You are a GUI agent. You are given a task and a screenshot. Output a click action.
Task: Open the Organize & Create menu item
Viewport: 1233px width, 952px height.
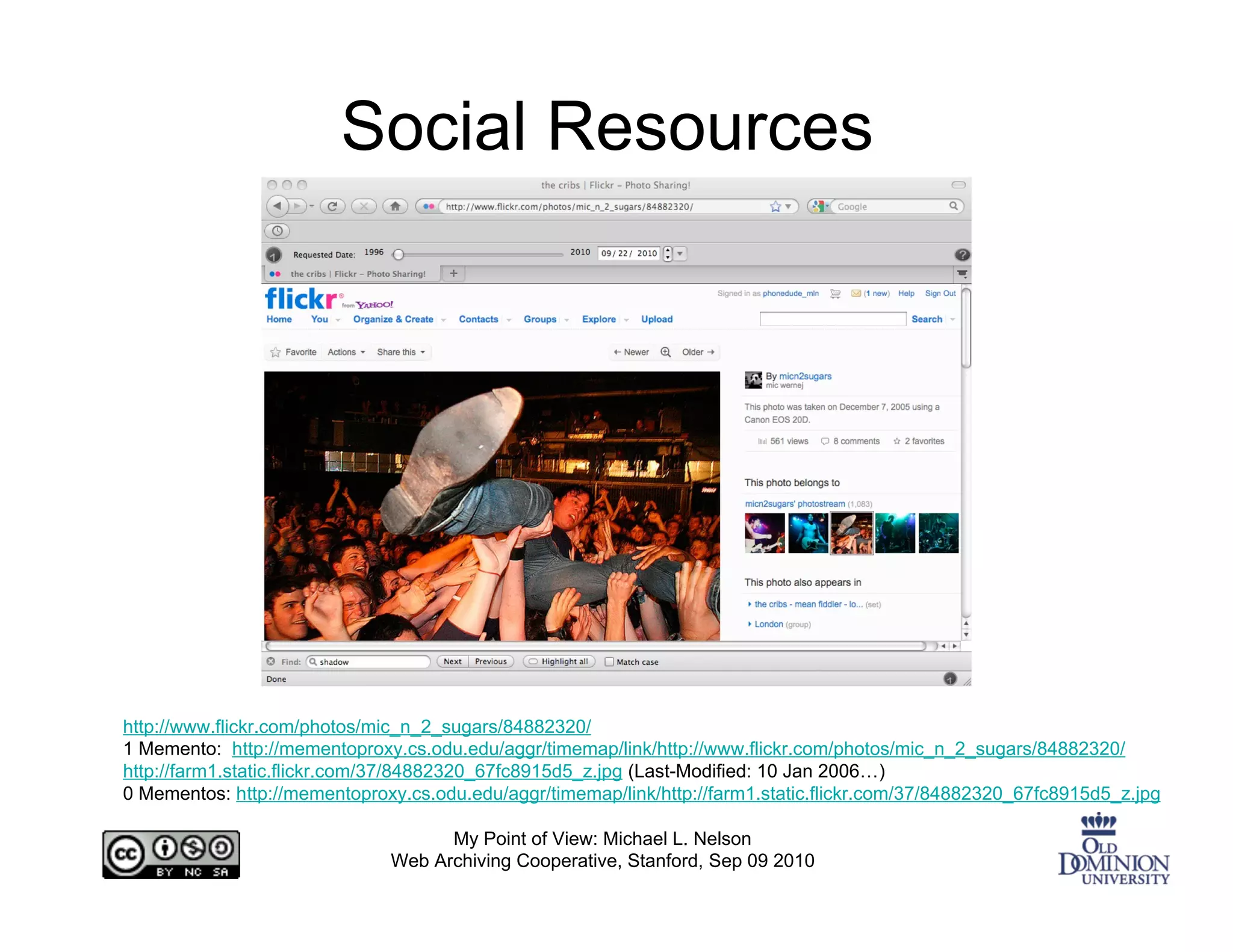click(393, 320)
